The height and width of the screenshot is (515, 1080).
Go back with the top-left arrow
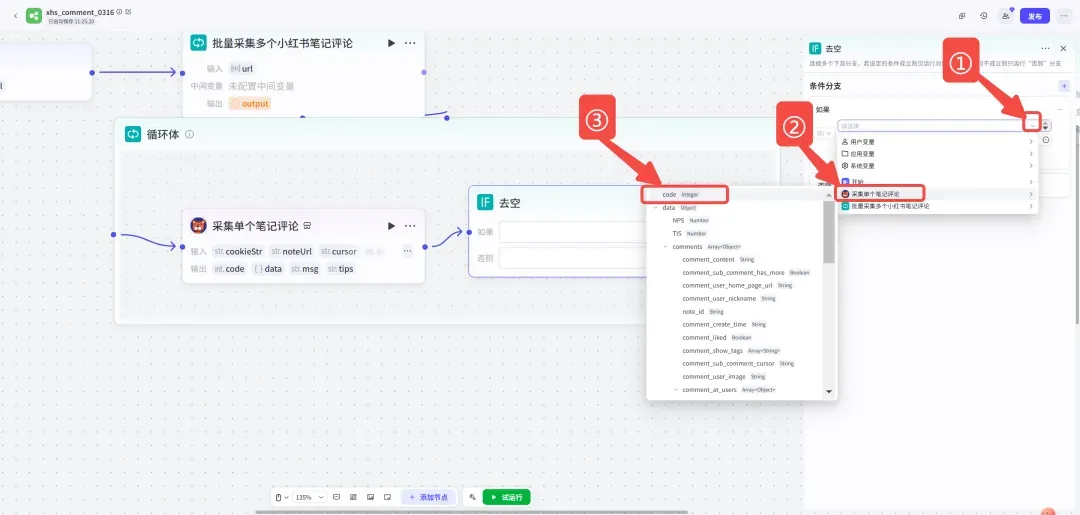coord(16,15)
